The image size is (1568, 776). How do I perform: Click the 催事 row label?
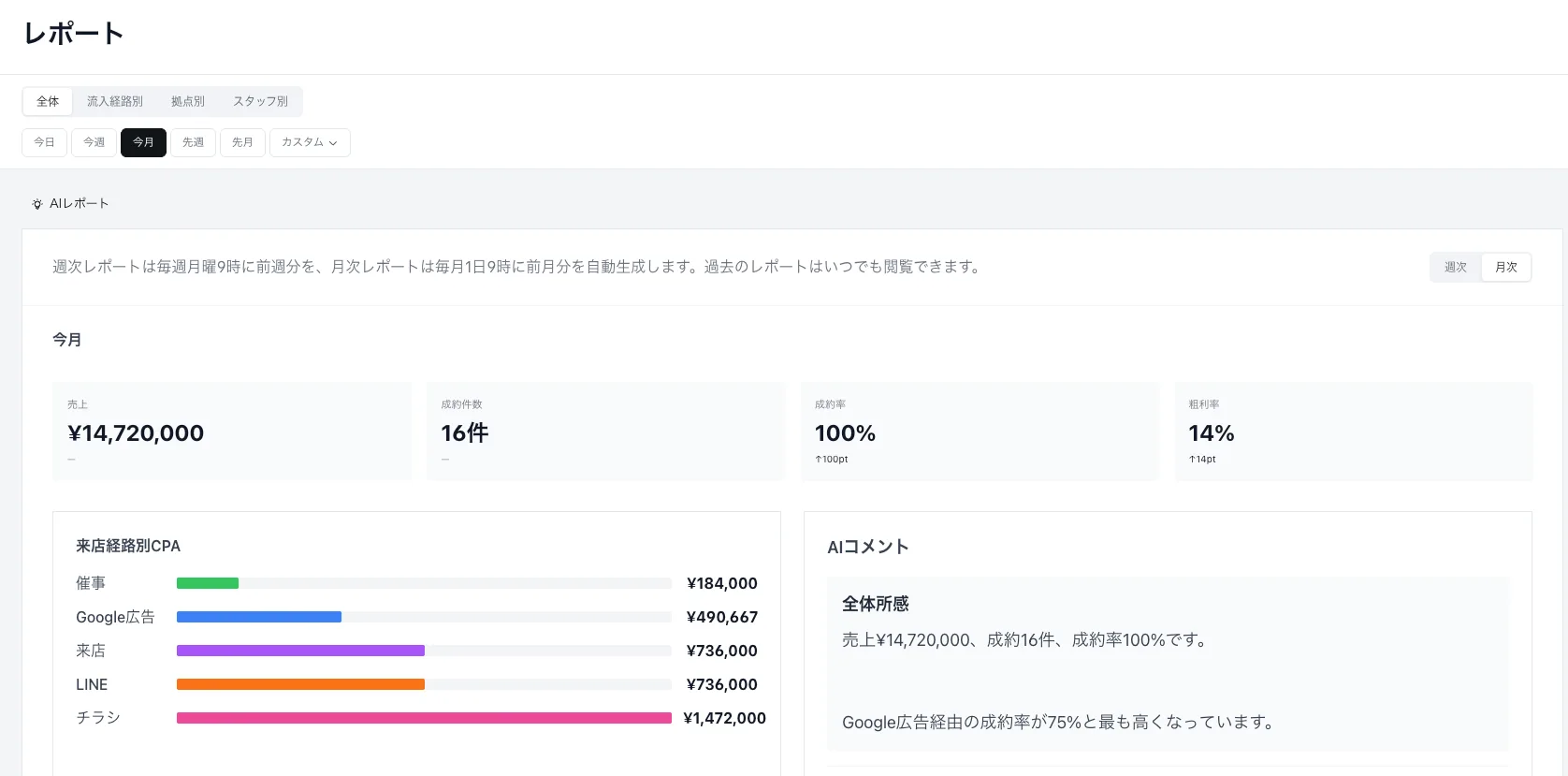coord(91,583)
